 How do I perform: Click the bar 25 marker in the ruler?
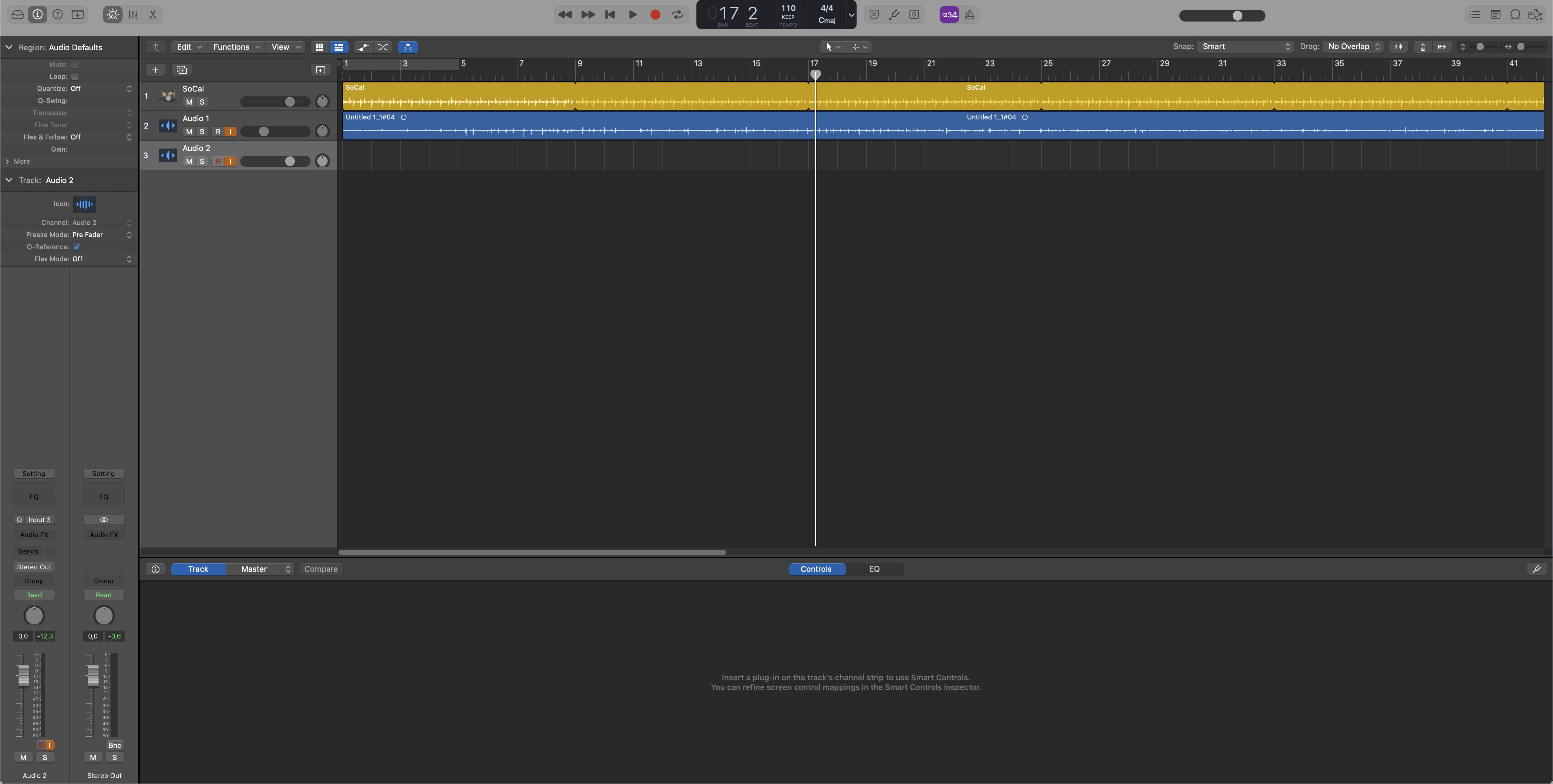1047,63
